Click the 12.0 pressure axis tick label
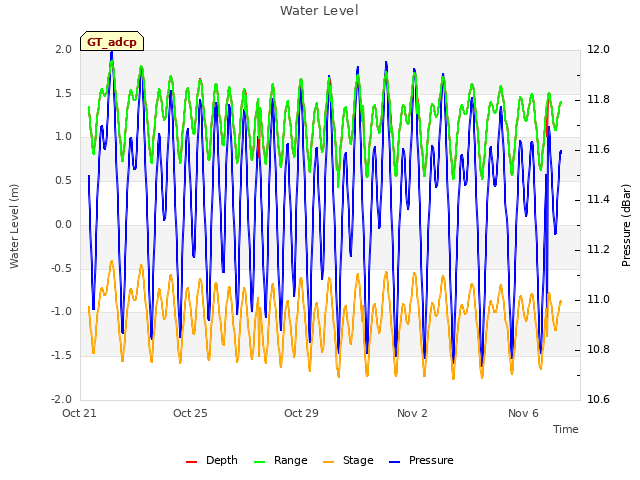Viewport: 640px width, 480px height. pos(598,49)
